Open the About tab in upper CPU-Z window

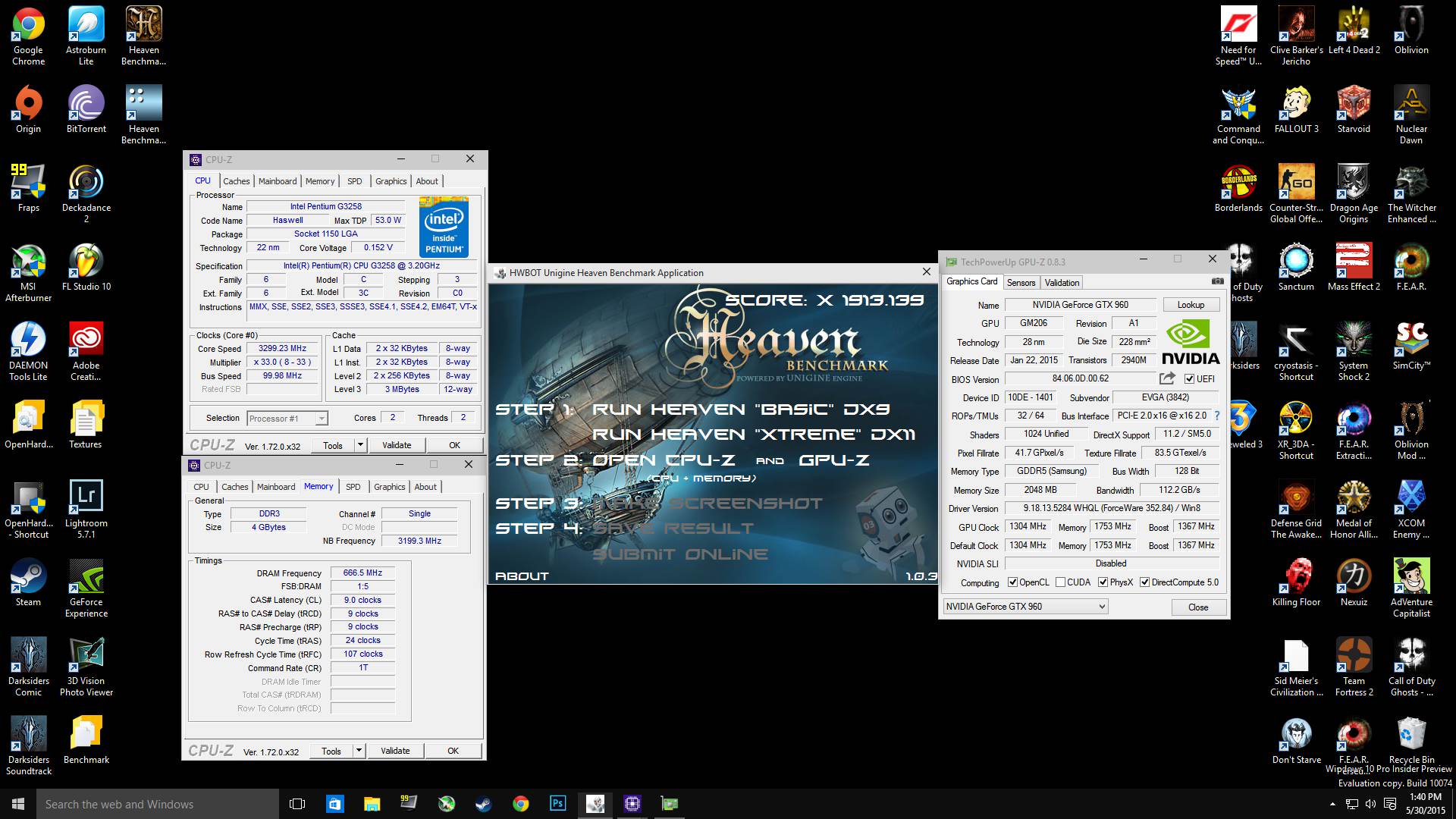coord(427,181)
